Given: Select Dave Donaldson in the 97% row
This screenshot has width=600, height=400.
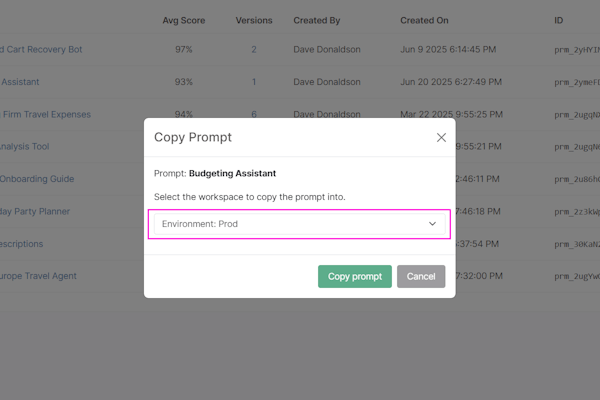Looking at the screenshot, I should click(x=327, y=49).
